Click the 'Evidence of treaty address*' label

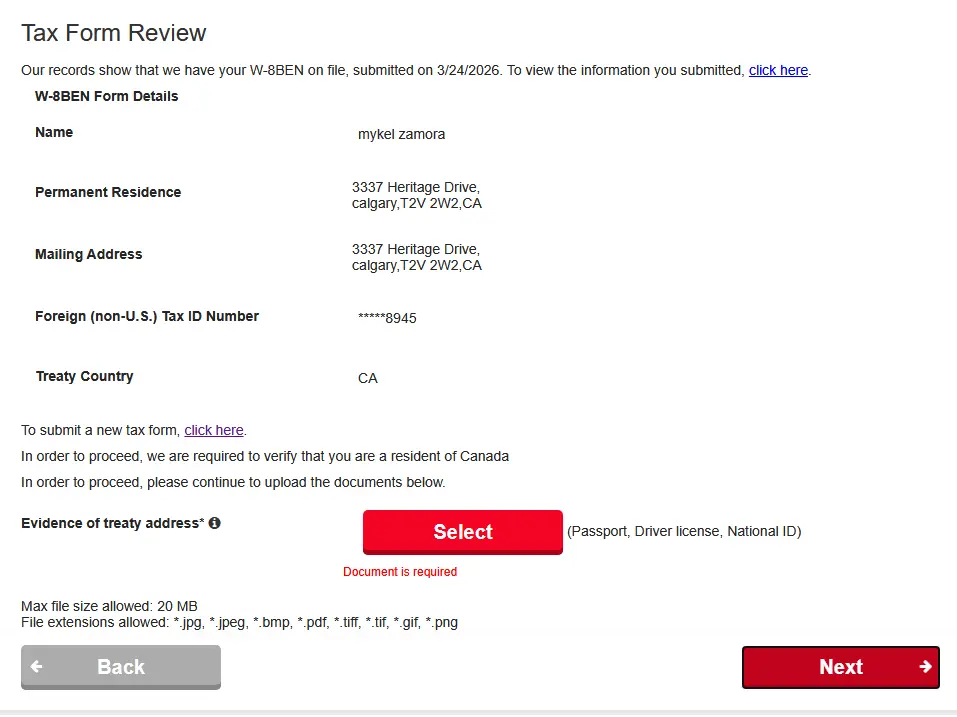[x=112, y=524]
